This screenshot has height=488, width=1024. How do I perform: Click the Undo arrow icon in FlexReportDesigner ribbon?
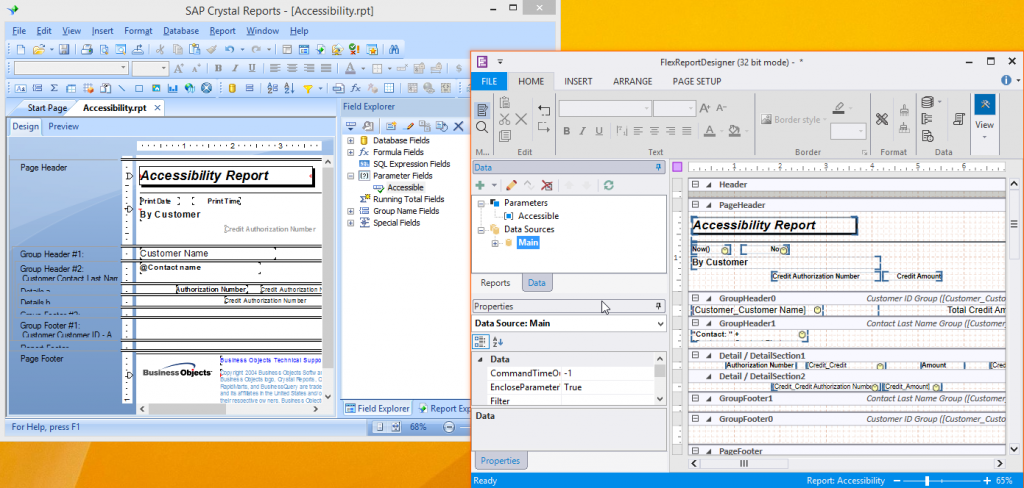coord(544,109)
